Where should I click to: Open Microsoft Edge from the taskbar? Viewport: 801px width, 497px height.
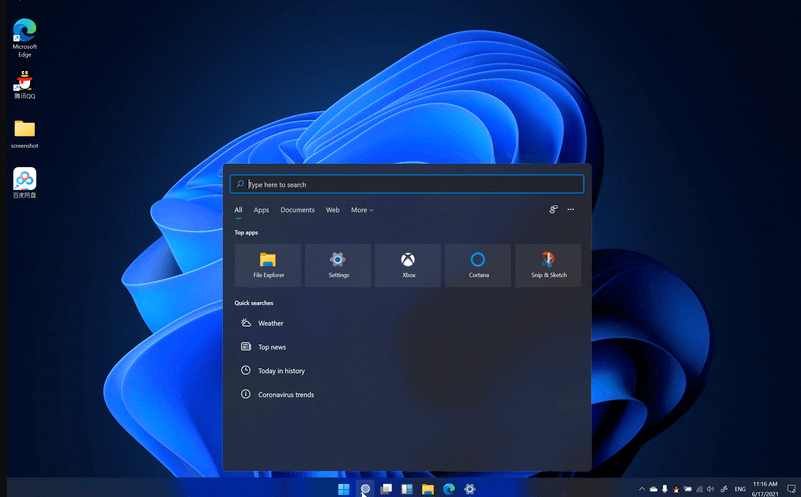[x=449, y=489]
